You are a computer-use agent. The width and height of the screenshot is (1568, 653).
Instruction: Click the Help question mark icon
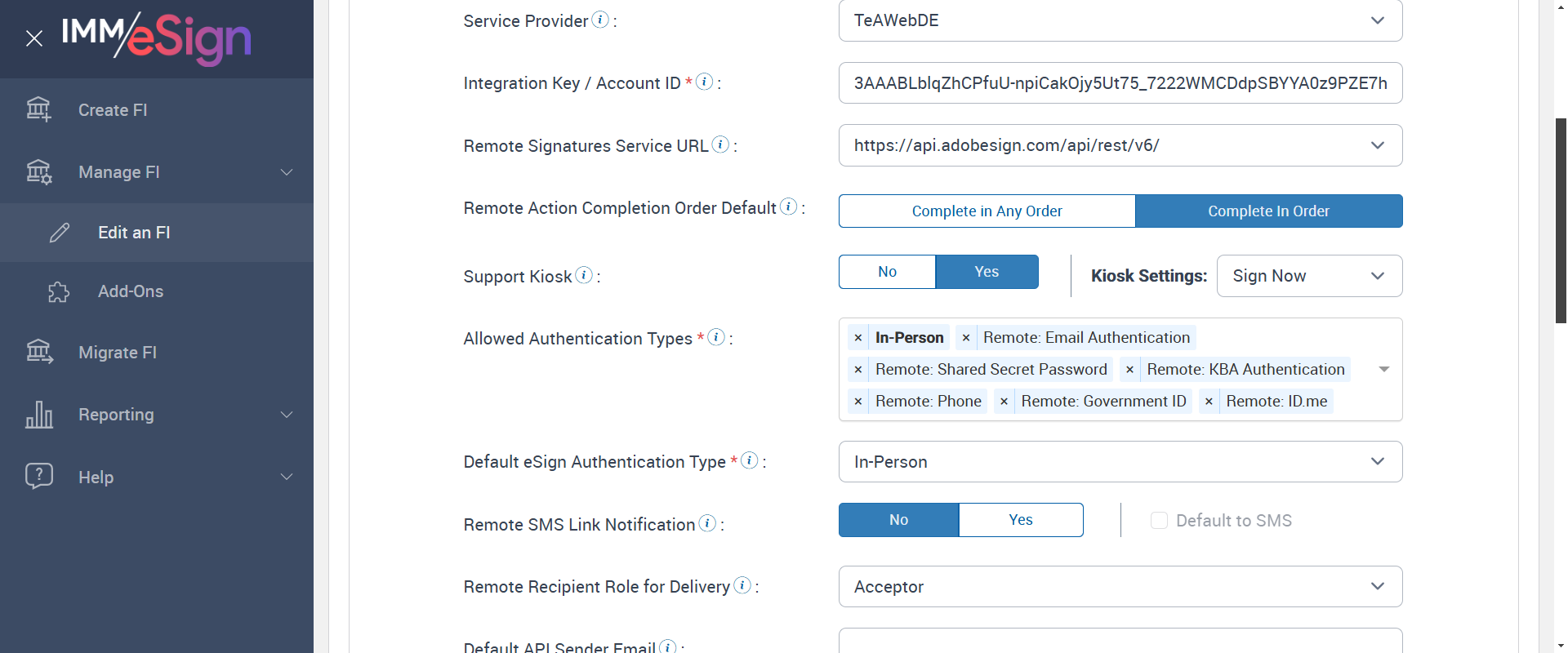tap(38, 476)
